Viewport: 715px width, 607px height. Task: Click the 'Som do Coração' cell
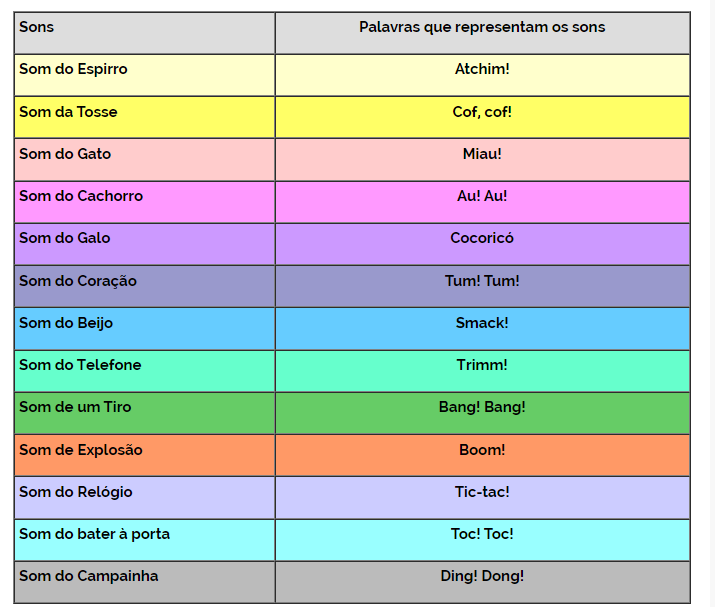tap(145, 286)
